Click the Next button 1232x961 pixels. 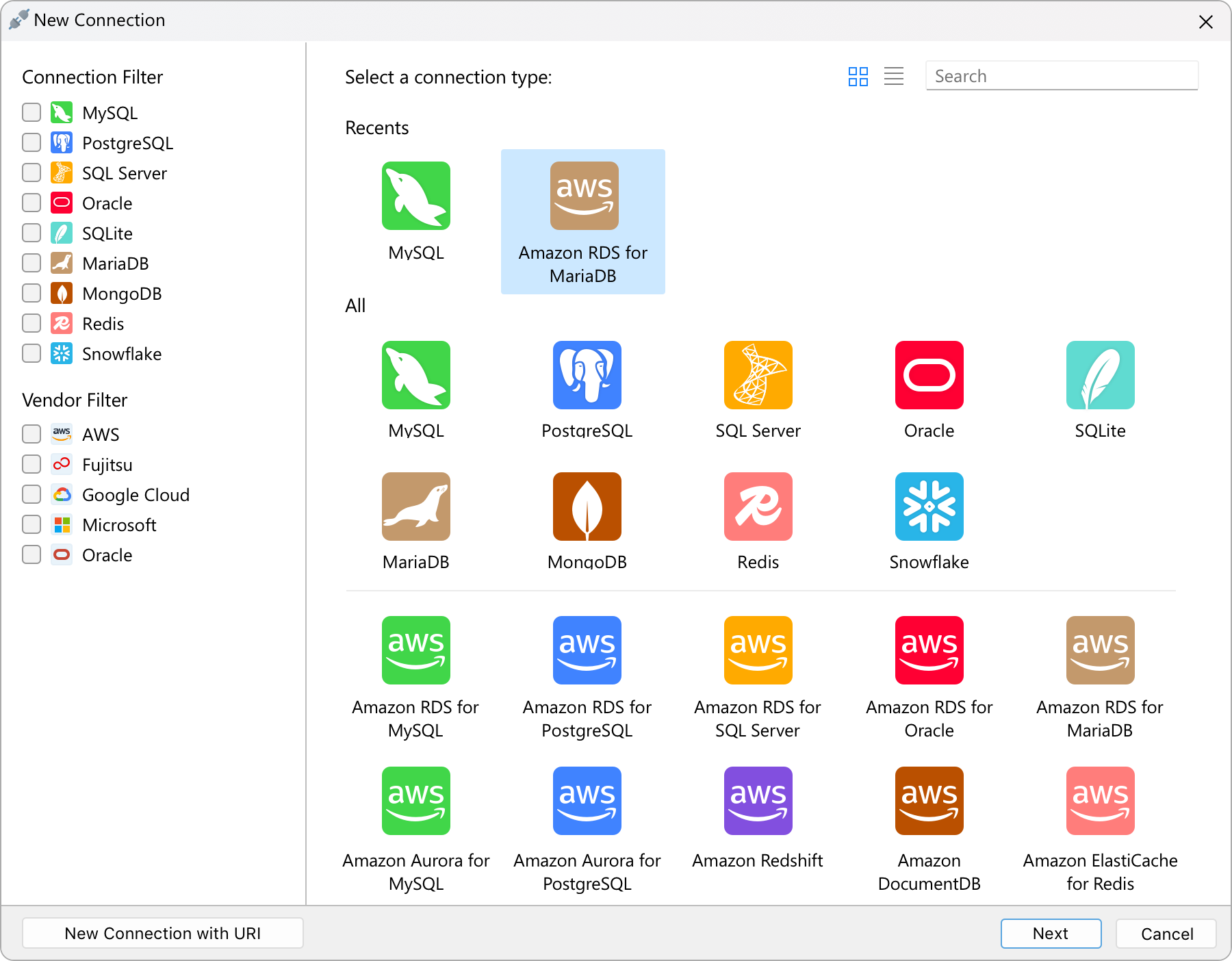pos(1051,934)
